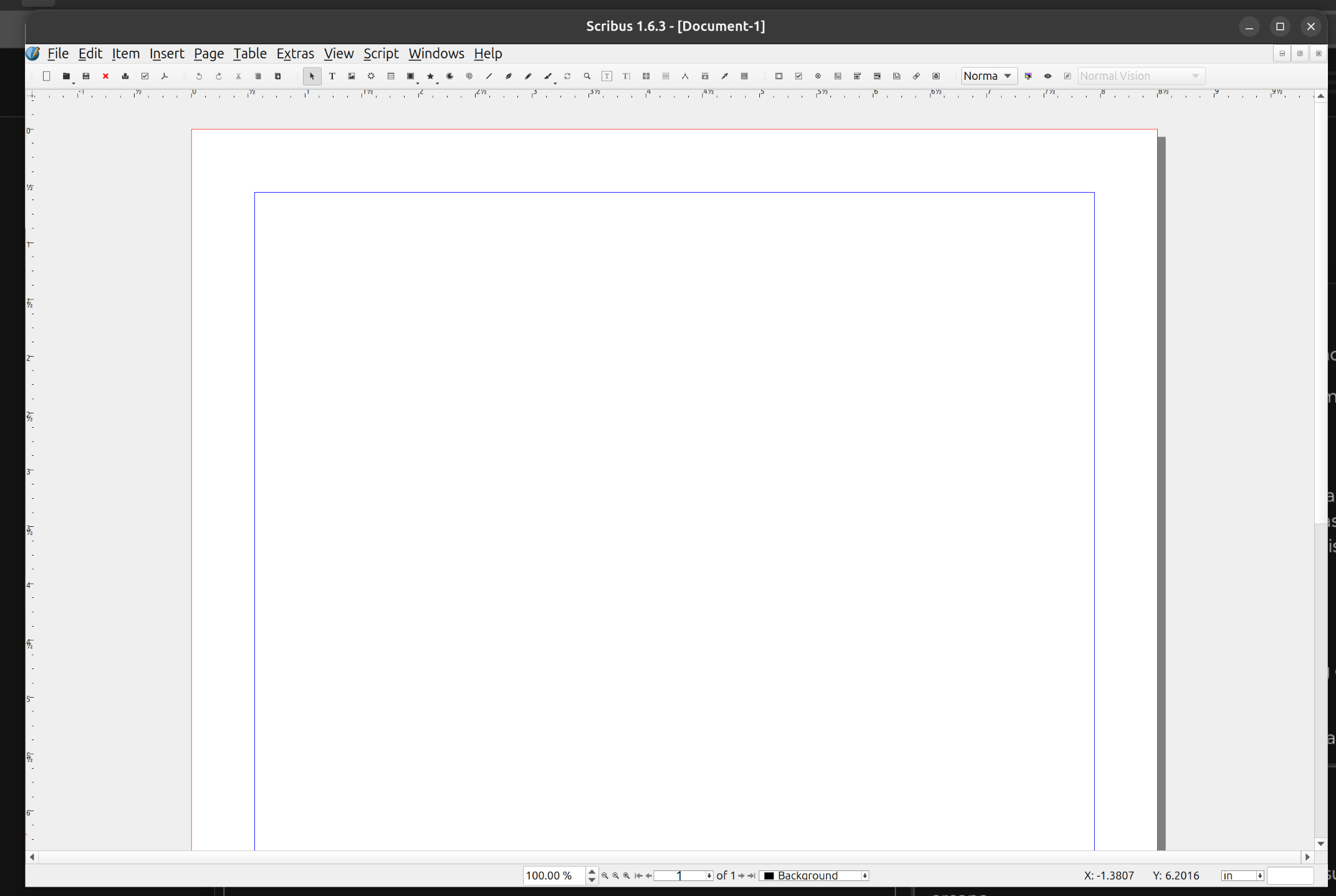
Task: Open the measurement unit 'in' dropdown
Action: 1259,875
